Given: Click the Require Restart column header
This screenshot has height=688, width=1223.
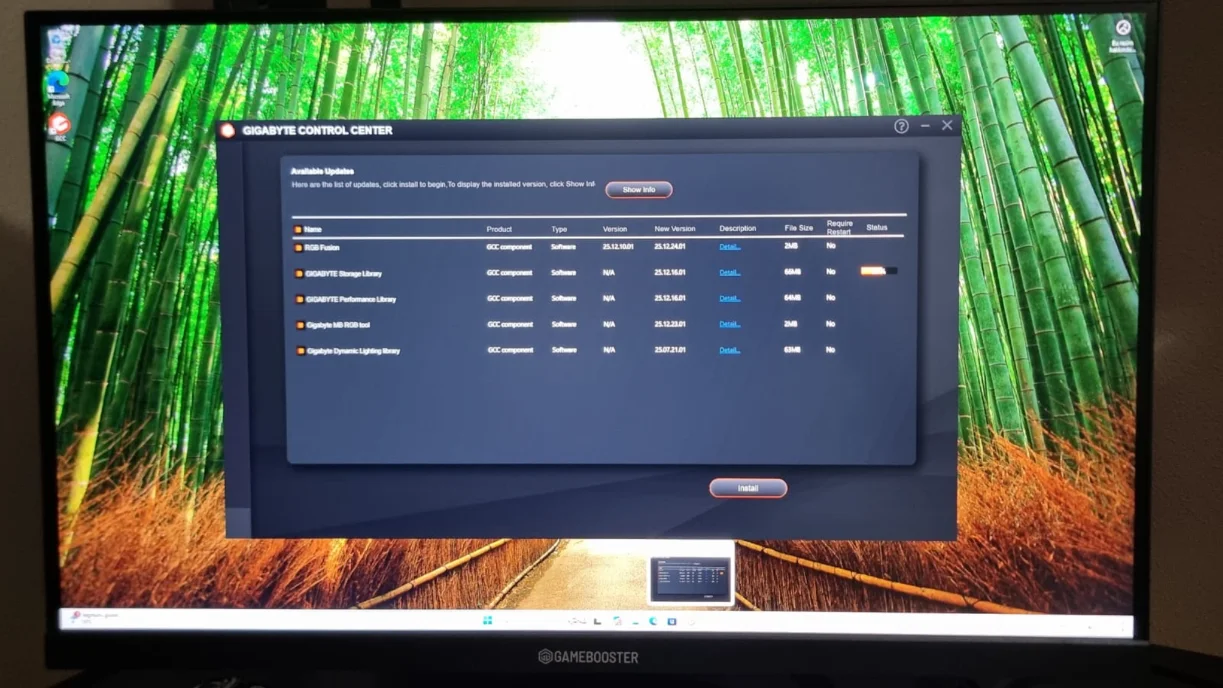Looking at the screenshot, I should (x=840, y=228).
